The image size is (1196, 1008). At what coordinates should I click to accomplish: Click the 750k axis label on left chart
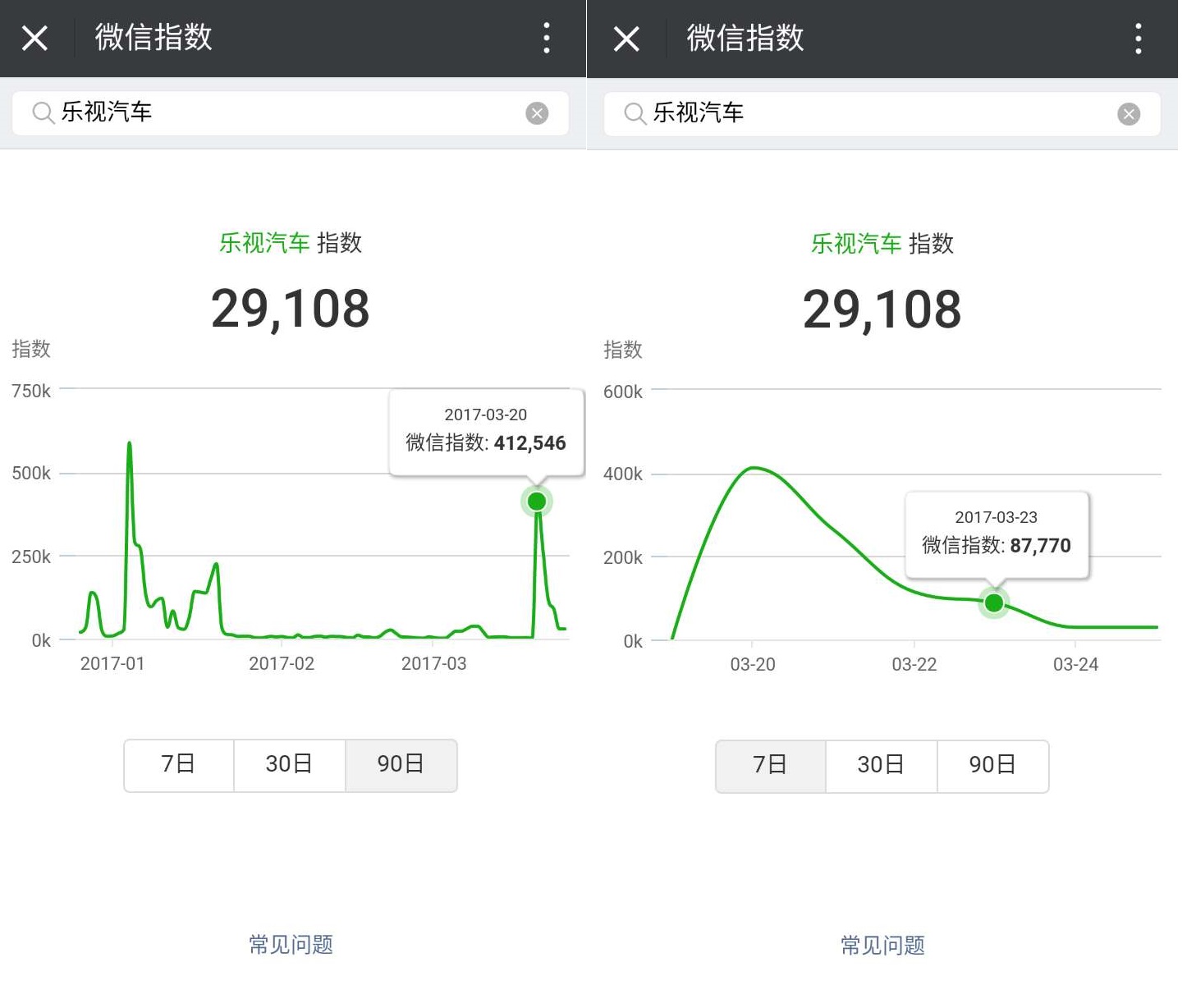[31, 391]
